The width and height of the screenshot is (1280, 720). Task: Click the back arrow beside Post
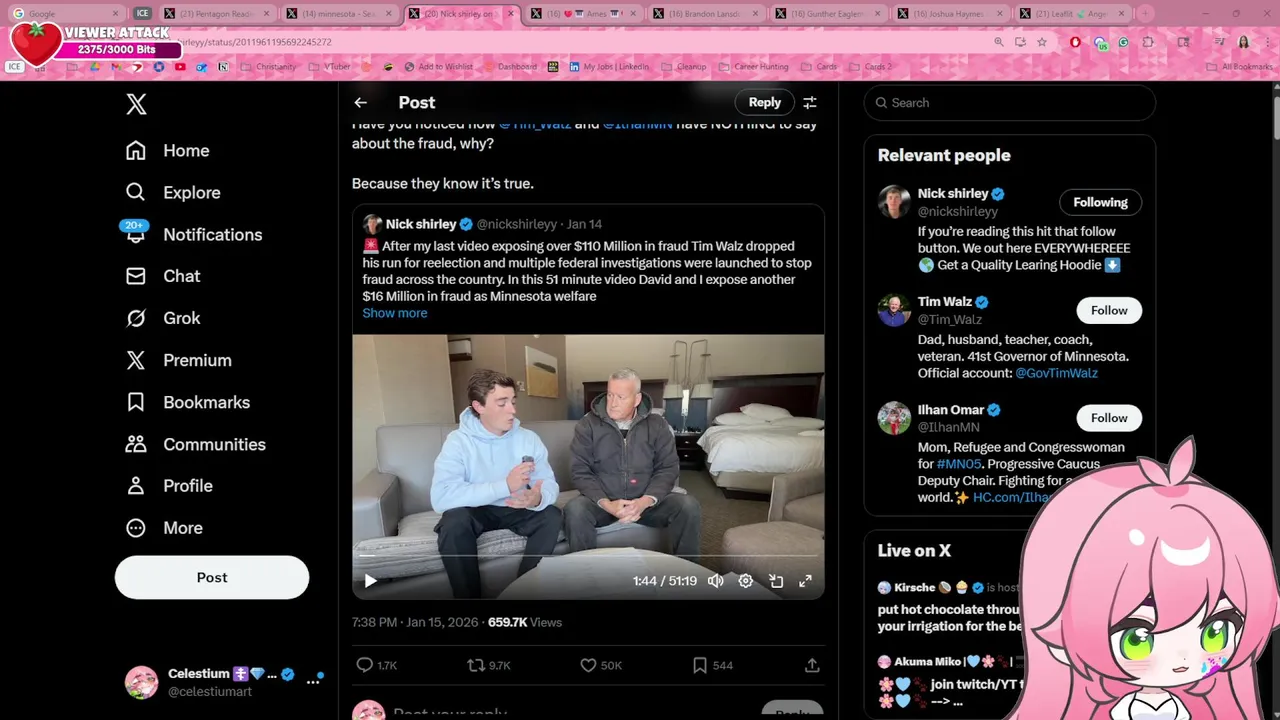pos(360,102)
